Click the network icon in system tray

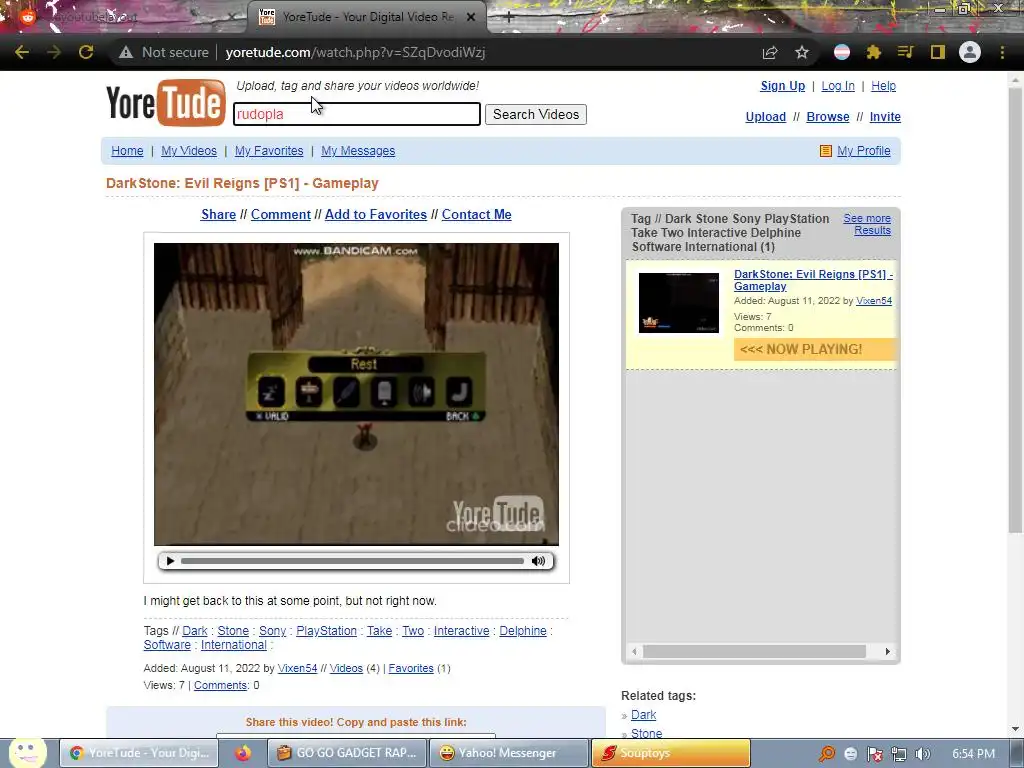click(x=899, y=754)
